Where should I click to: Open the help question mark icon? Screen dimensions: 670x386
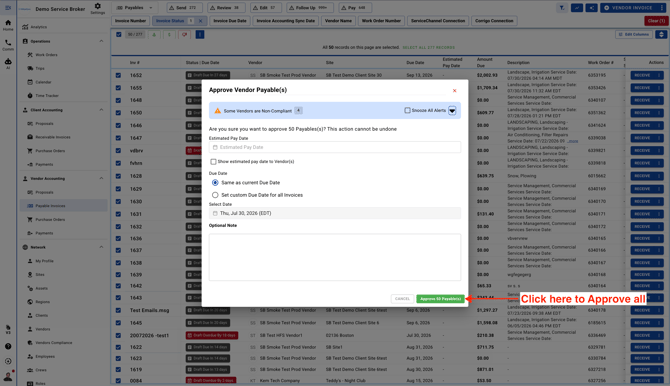coord(8,346)
